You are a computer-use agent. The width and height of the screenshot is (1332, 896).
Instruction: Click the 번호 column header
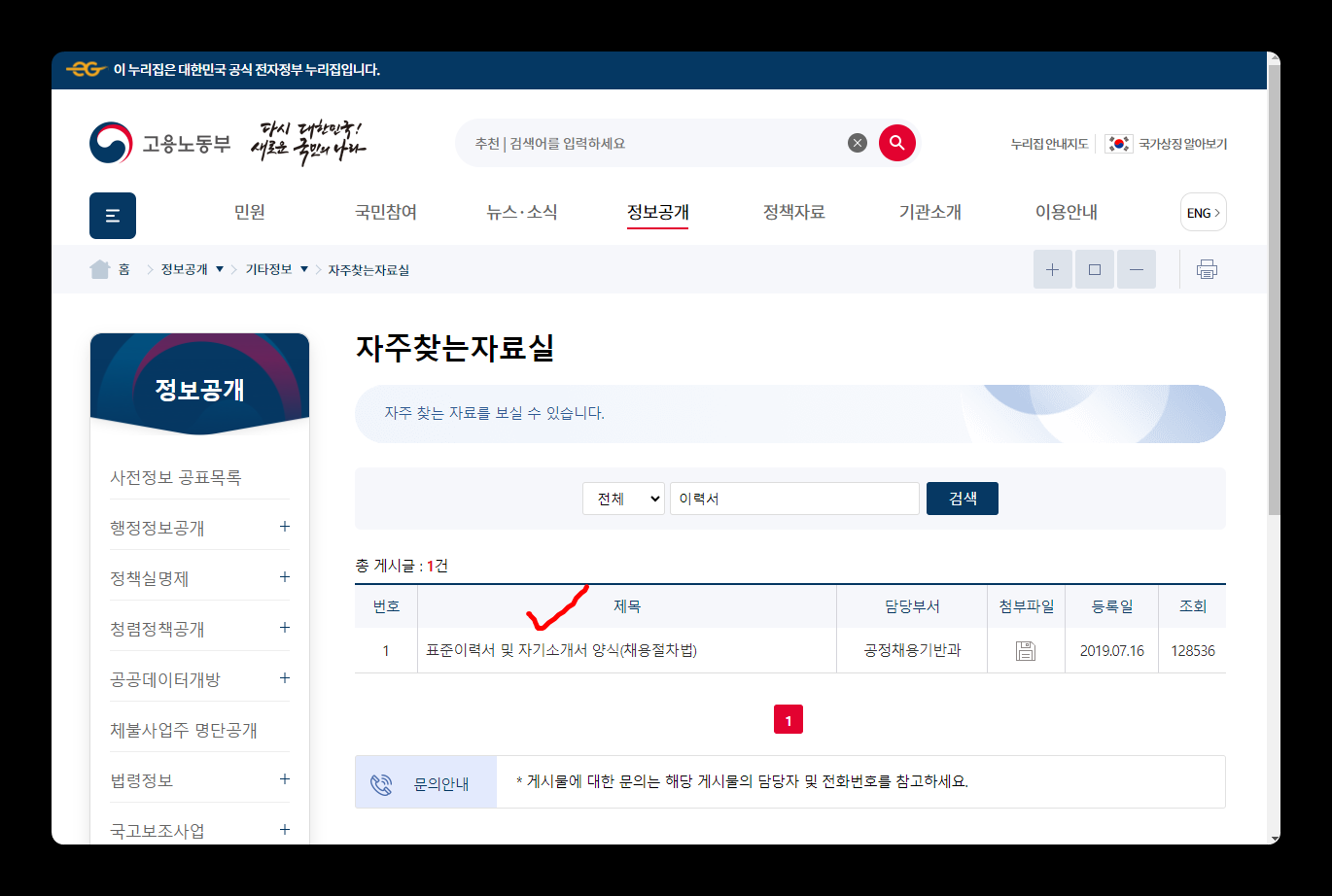386,606
